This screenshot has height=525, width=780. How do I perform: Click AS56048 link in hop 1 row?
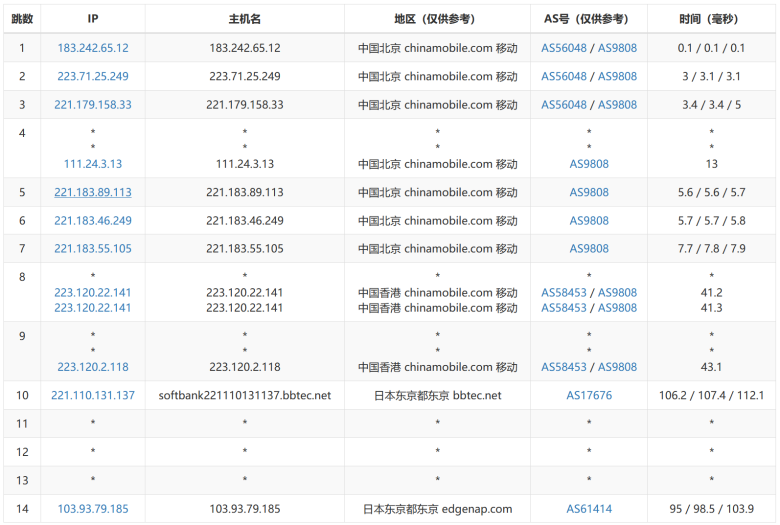[x=564, y=48]
